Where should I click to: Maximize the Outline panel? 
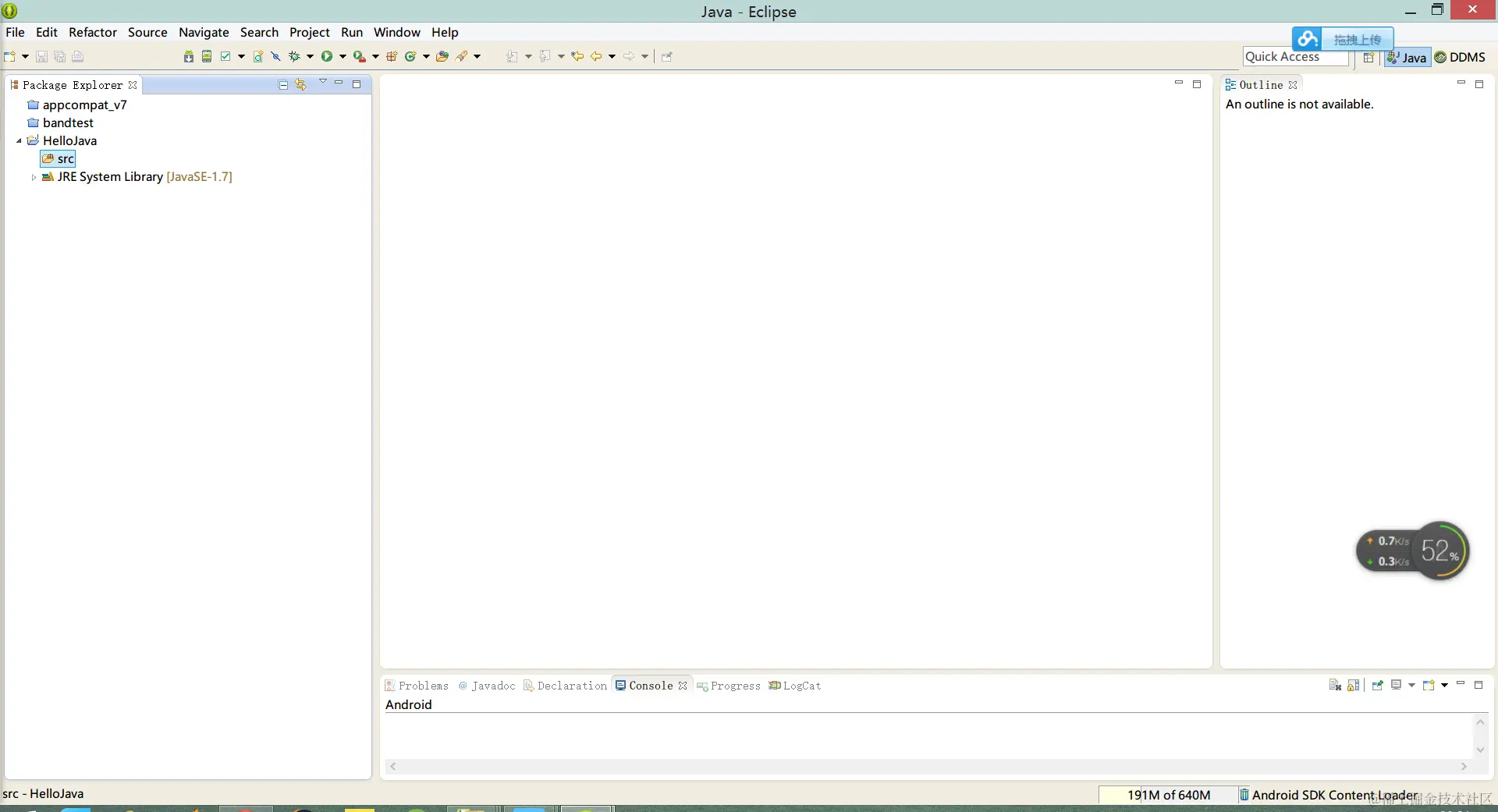[1479, 84]
